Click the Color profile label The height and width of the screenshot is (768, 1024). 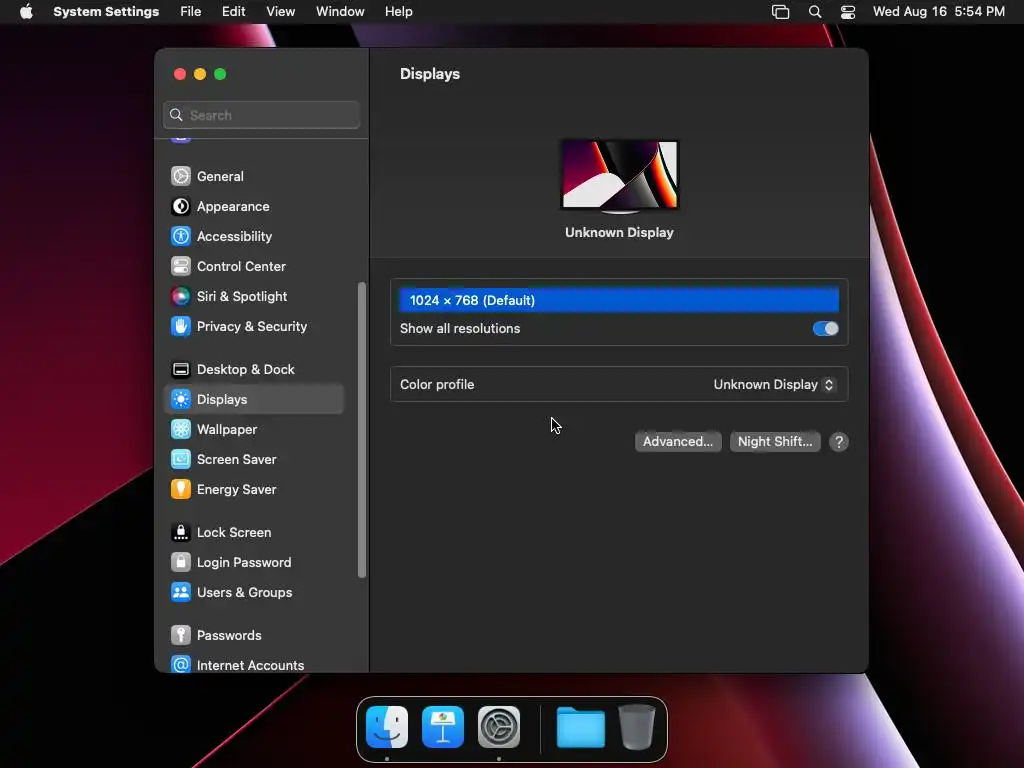[437, 385]
